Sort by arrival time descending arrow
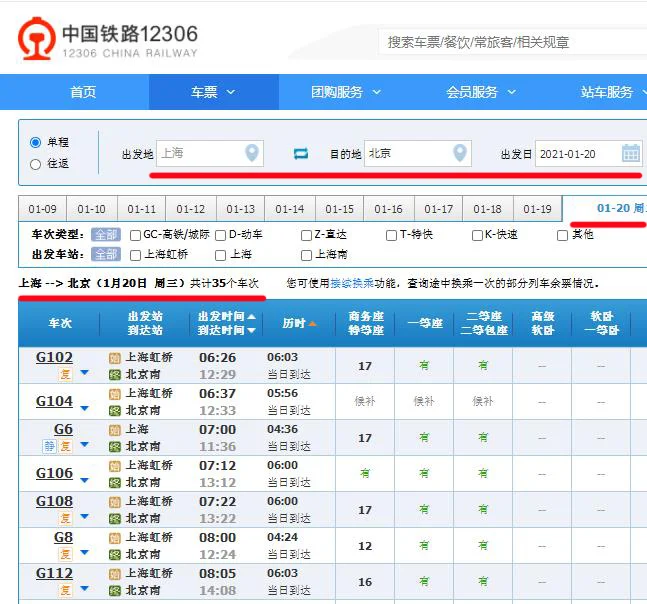The width and height of the screenshot is (647, 604). [x=251, y=330]
